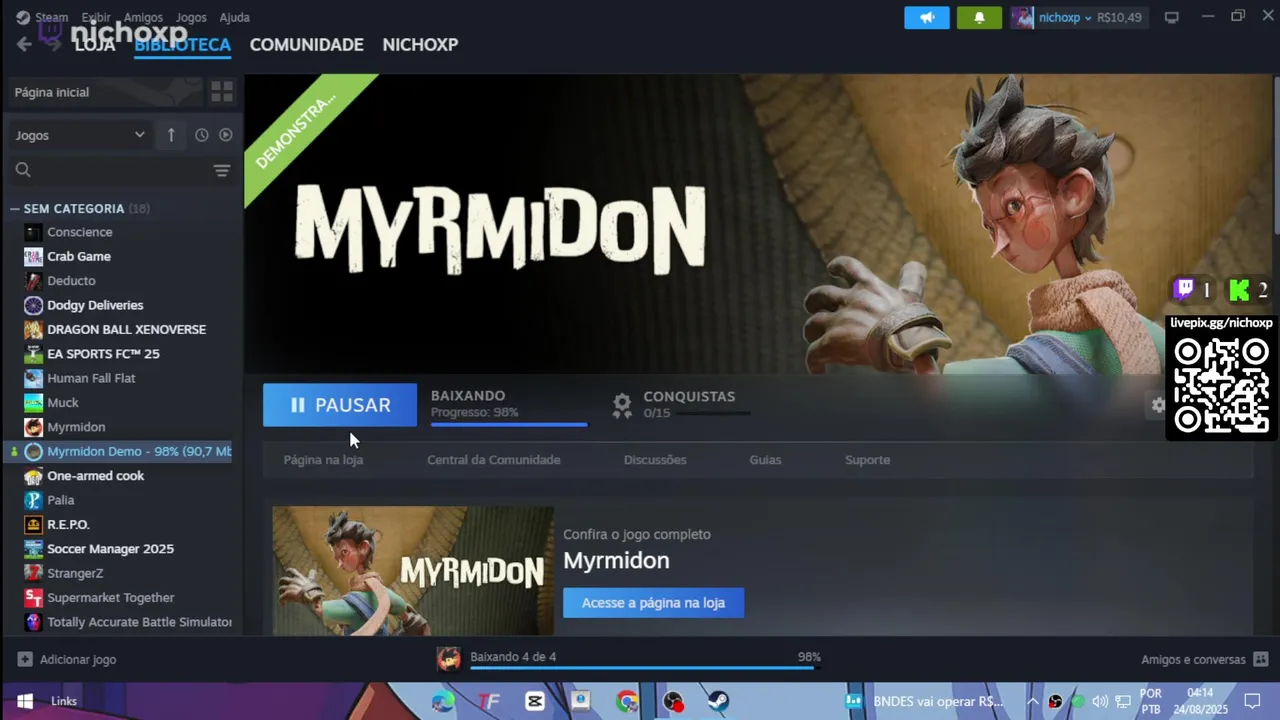Open Google Chrome from the taskbar
The height and width of the screenshot is (720, 1280).
point(627,701)
